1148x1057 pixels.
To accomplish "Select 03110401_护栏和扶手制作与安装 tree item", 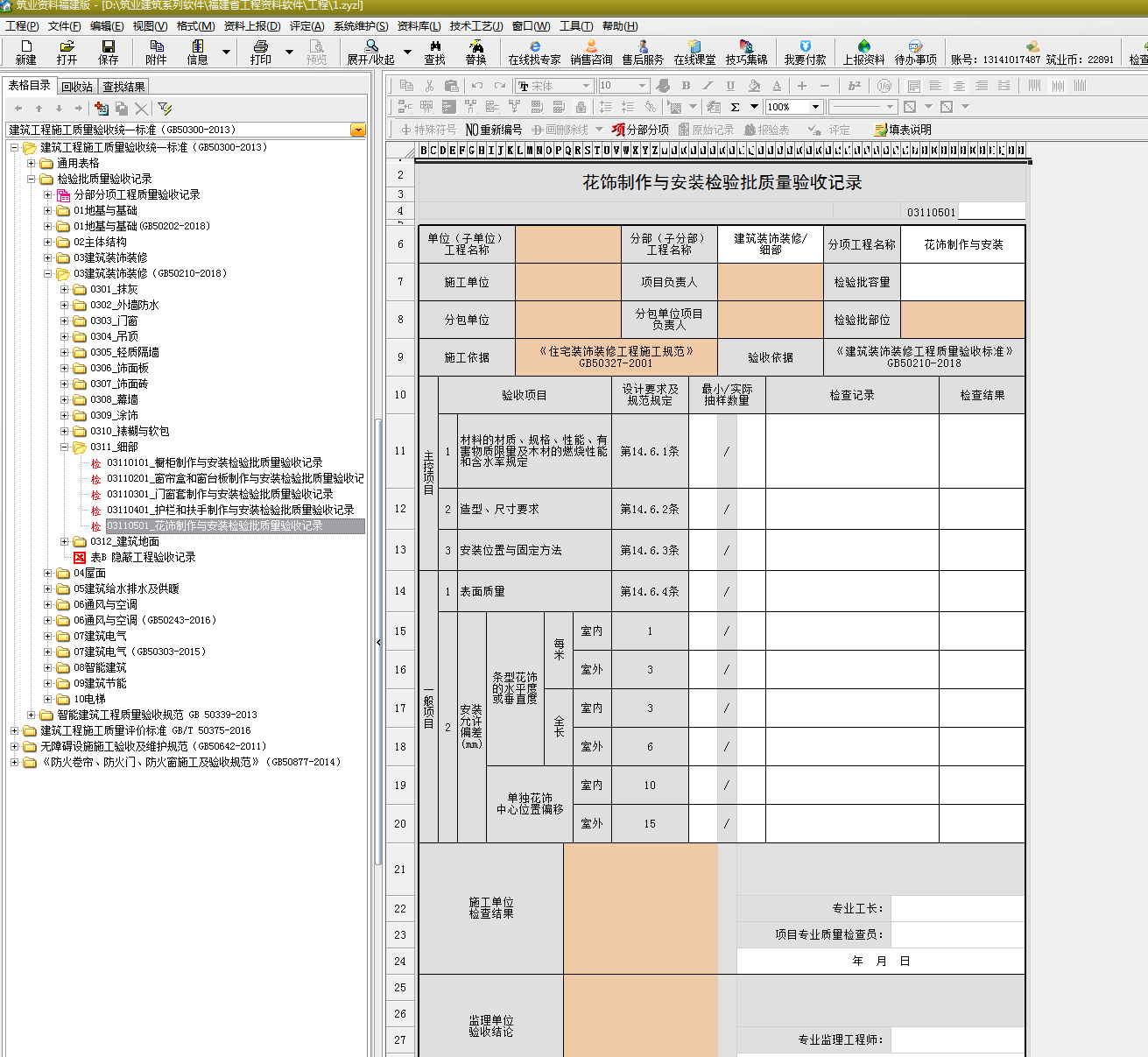I will tap(230, 510).
